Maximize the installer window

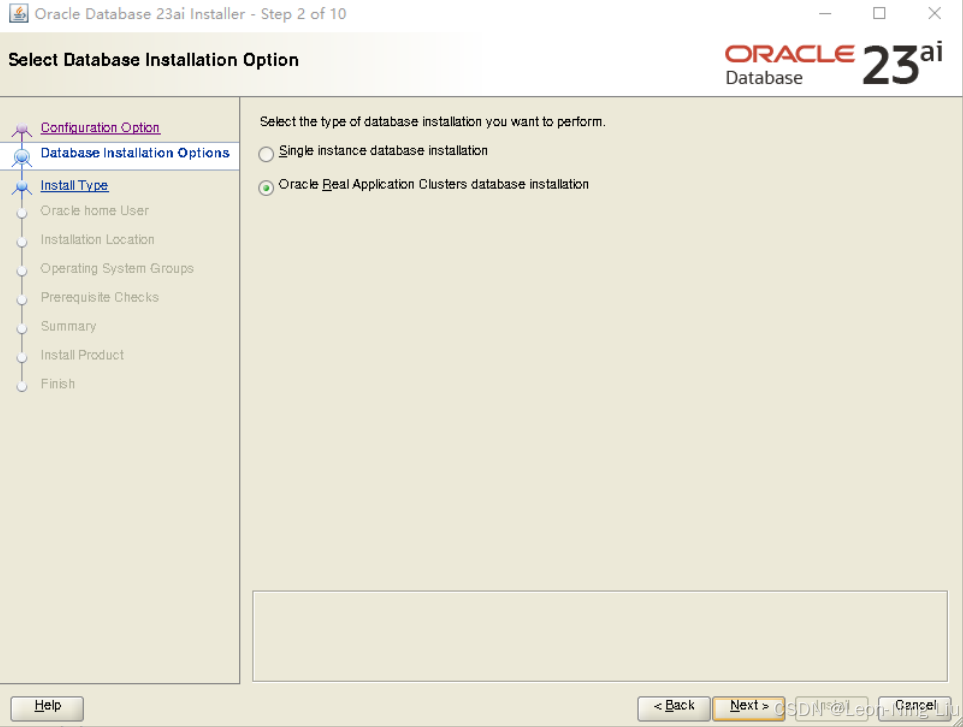point(879,14)
